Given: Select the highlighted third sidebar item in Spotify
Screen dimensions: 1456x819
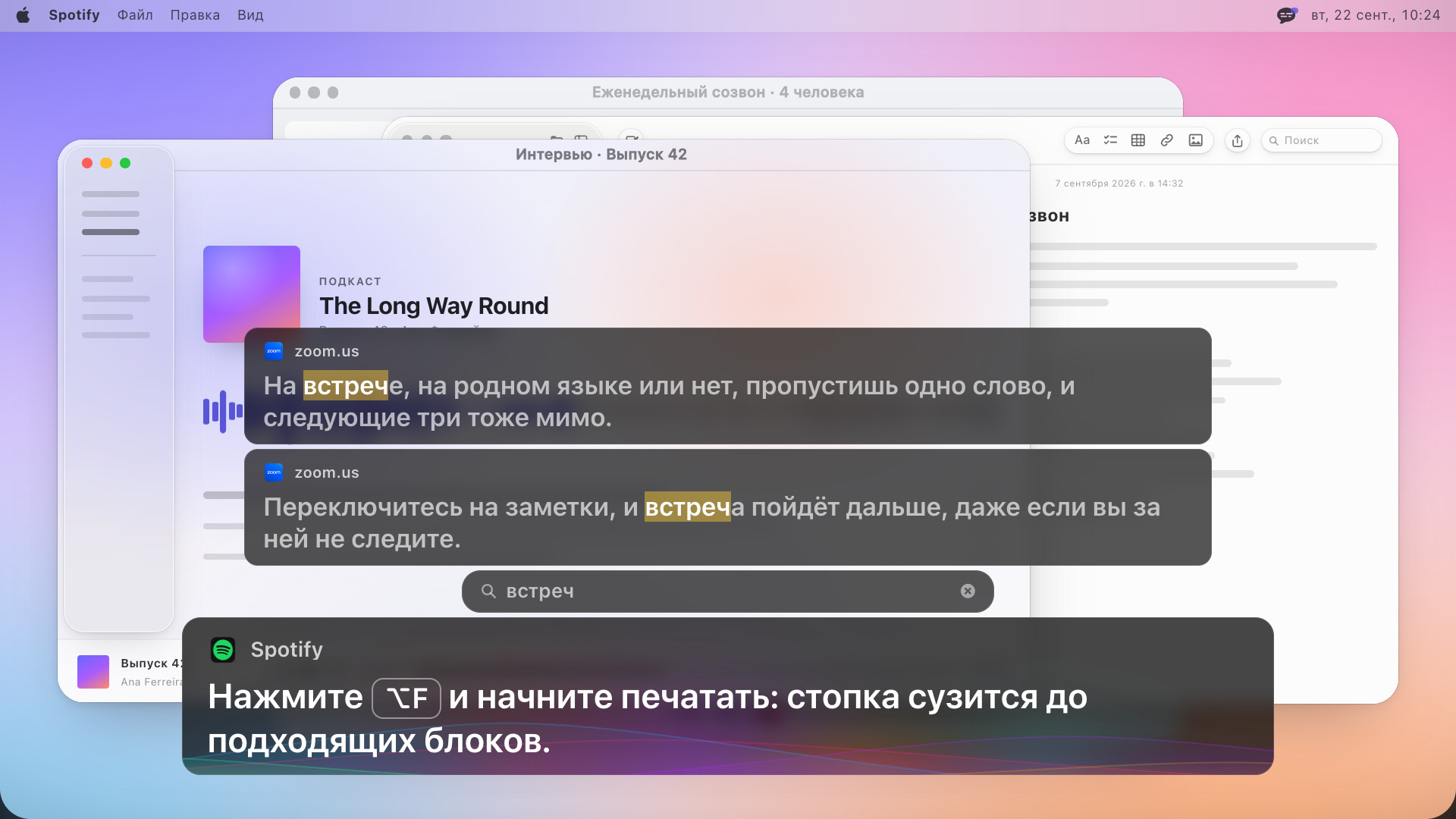Looking at the screenshot, I should pos(111,232).
